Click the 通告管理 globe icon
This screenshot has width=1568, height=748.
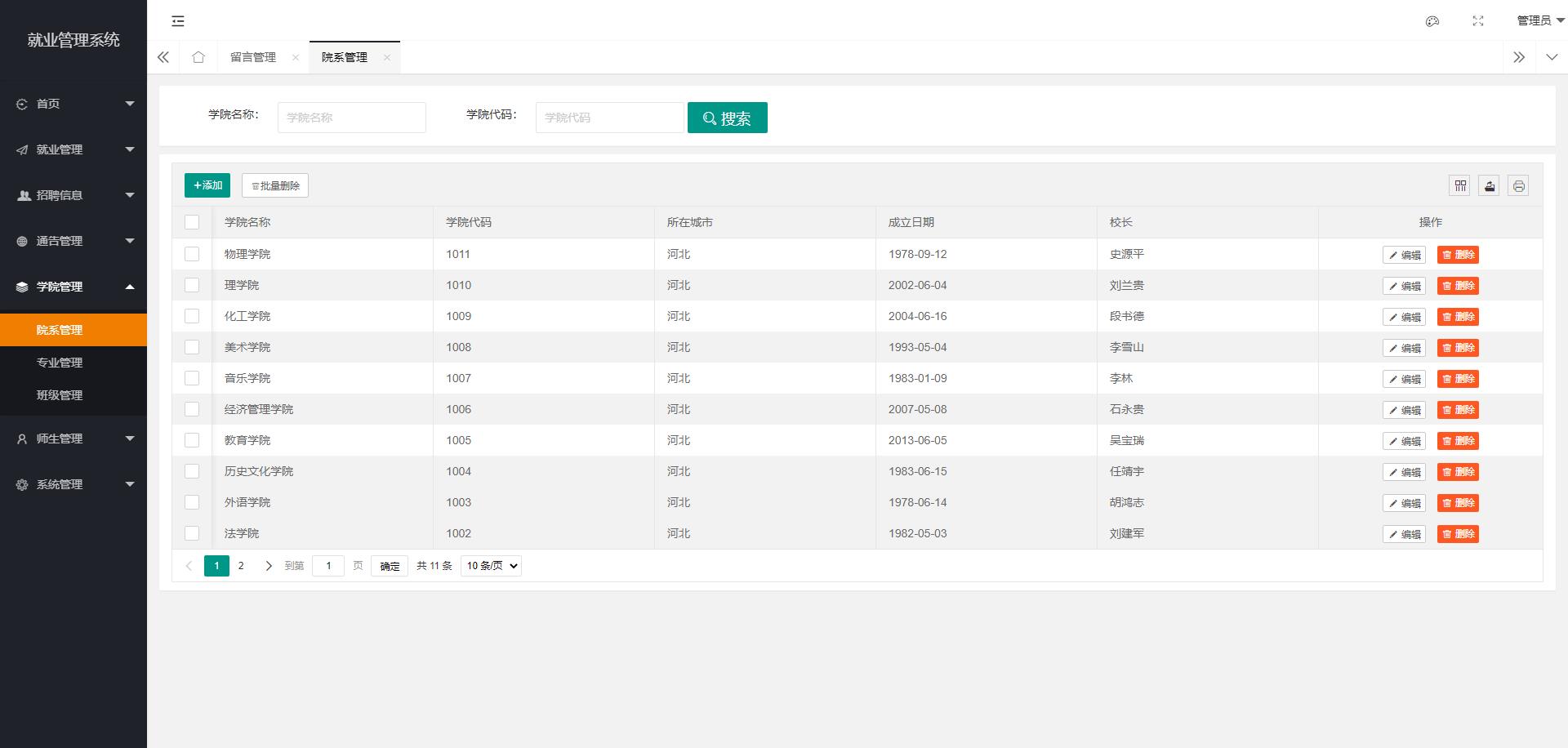[22, 241]
